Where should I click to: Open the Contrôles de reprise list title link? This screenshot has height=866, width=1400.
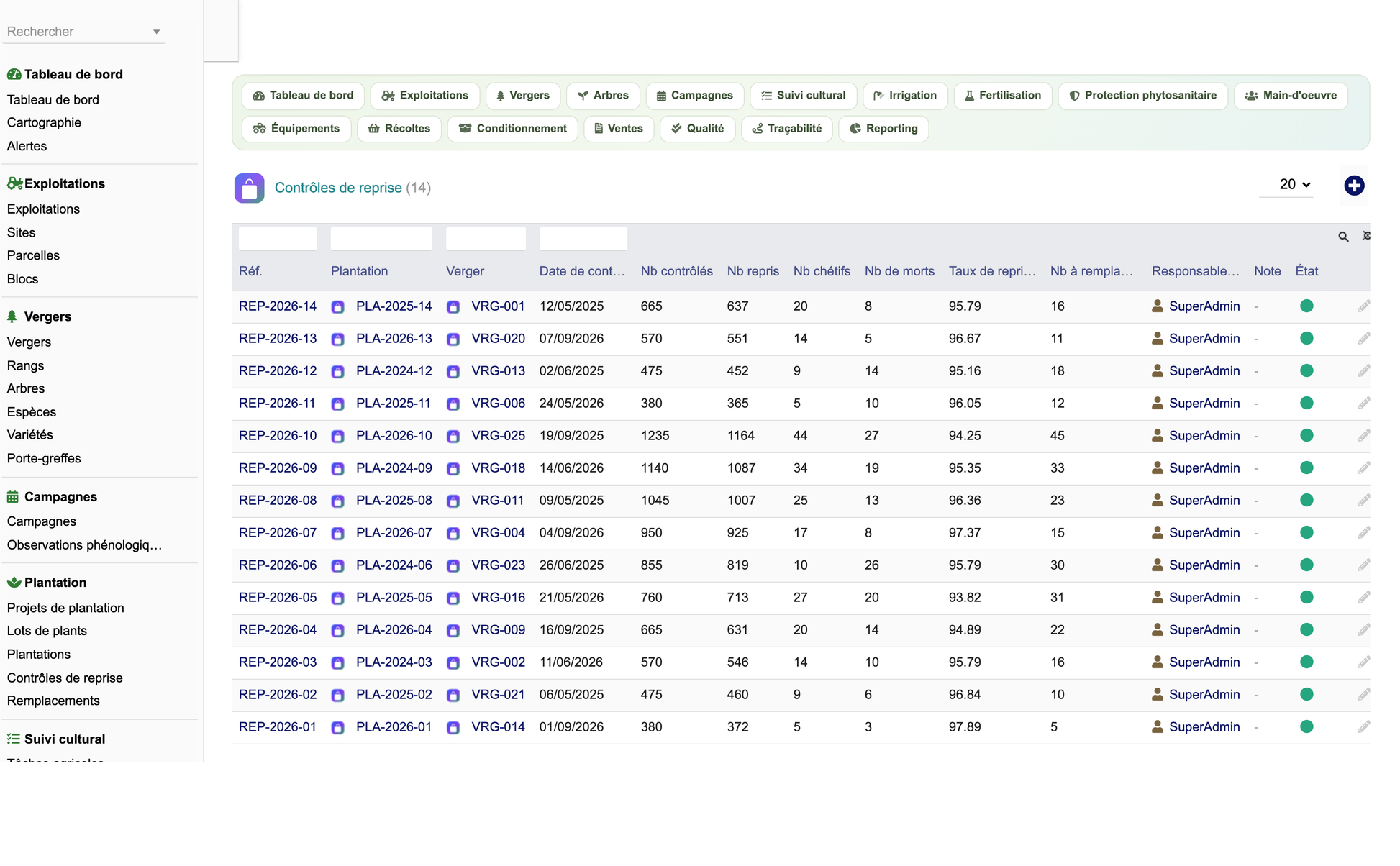click(338, 188)
